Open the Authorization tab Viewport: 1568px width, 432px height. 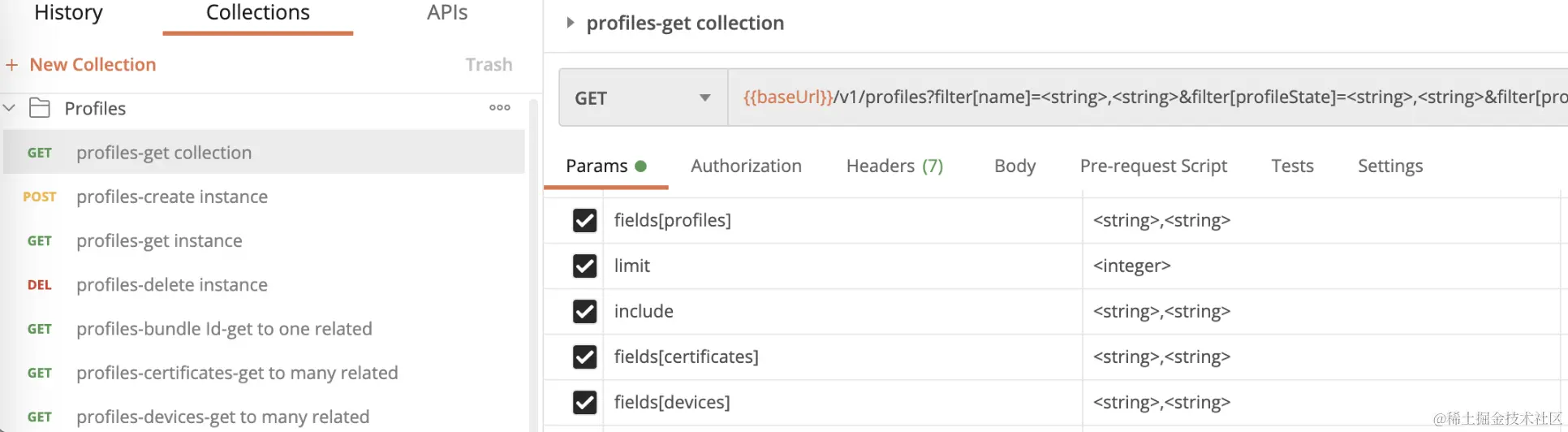[x=746, y=166]
